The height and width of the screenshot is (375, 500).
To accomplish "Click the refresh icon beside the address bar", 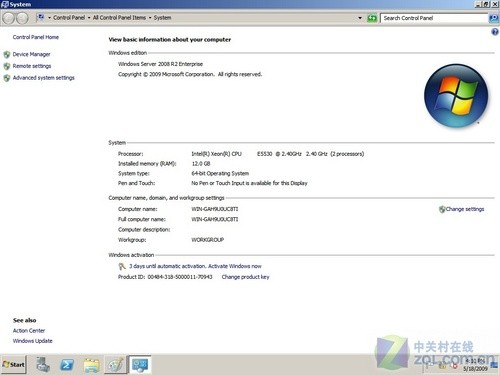I will click(372, 18).
